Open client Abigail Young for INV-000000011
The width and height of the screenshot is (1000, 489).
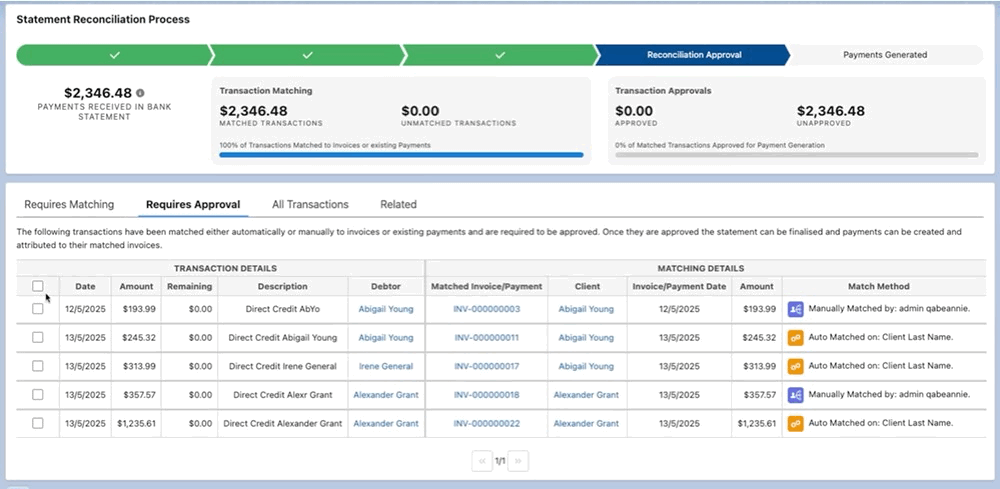coord(586,337)
